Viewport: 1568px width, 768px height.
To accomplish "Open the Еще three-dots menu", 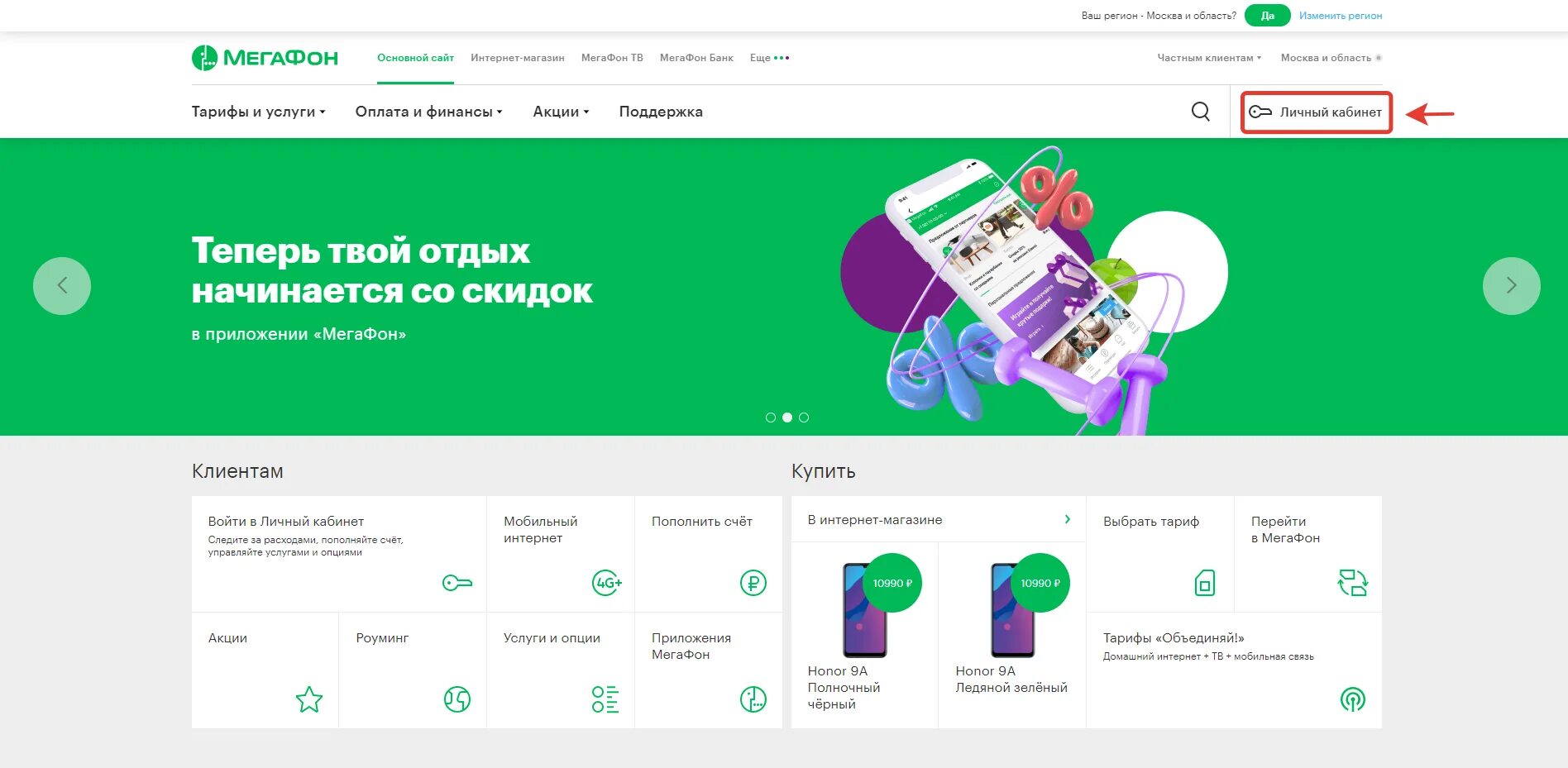I will pos(770,58).
